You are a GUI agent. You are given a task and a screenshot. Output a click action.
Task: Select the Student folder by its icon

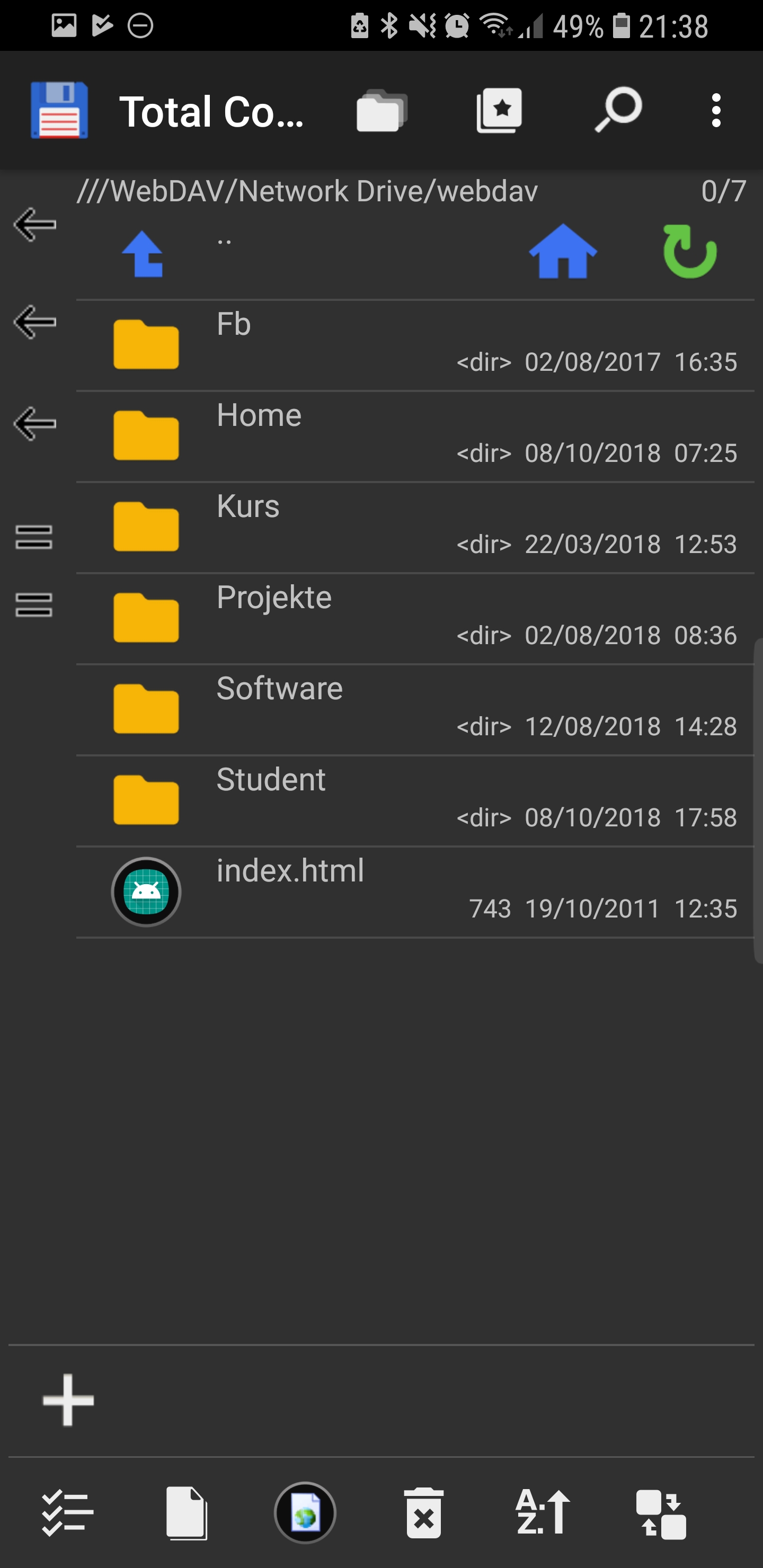coord(146,800)
